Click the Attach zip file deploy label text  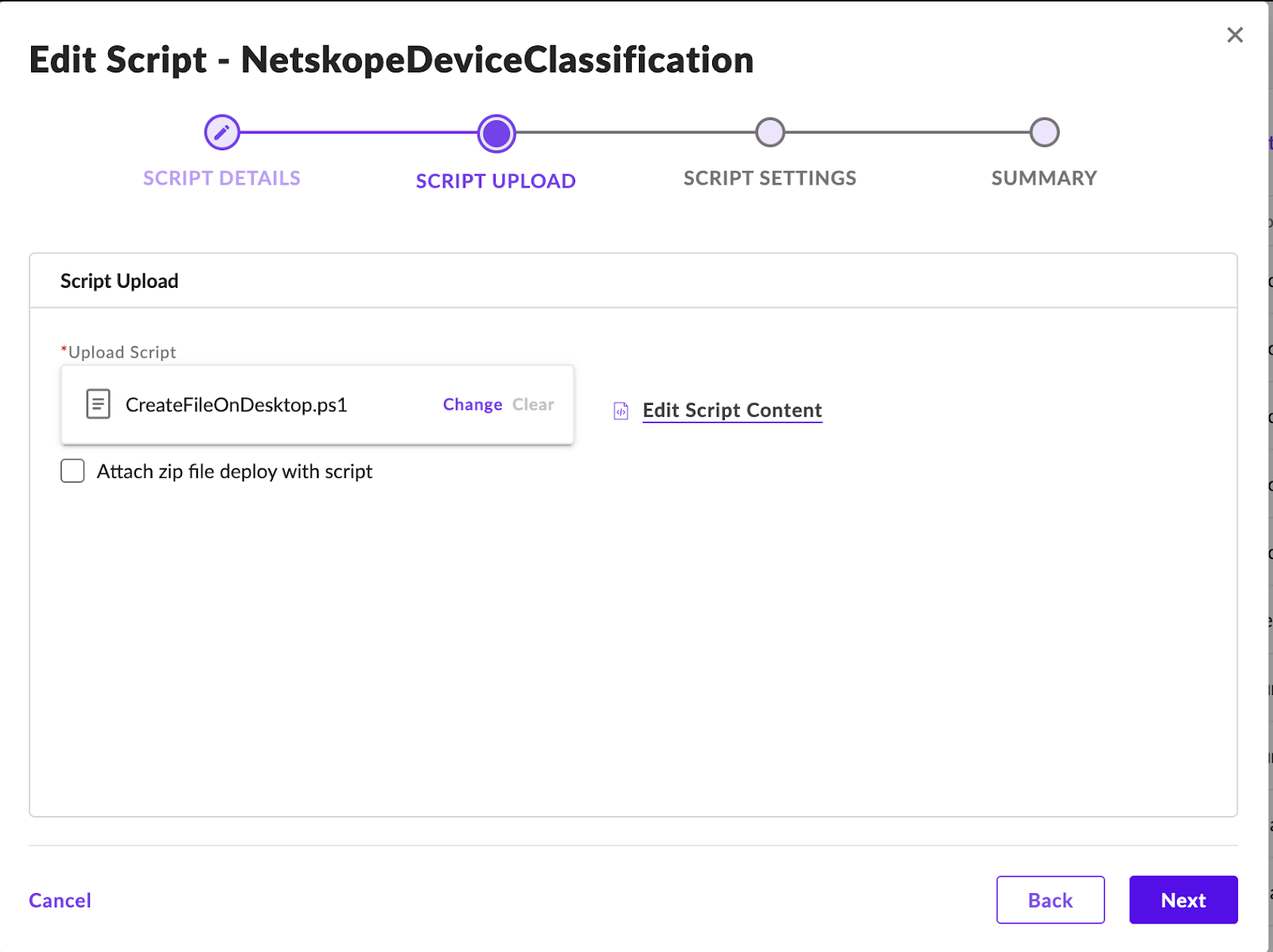coord(235,472)
